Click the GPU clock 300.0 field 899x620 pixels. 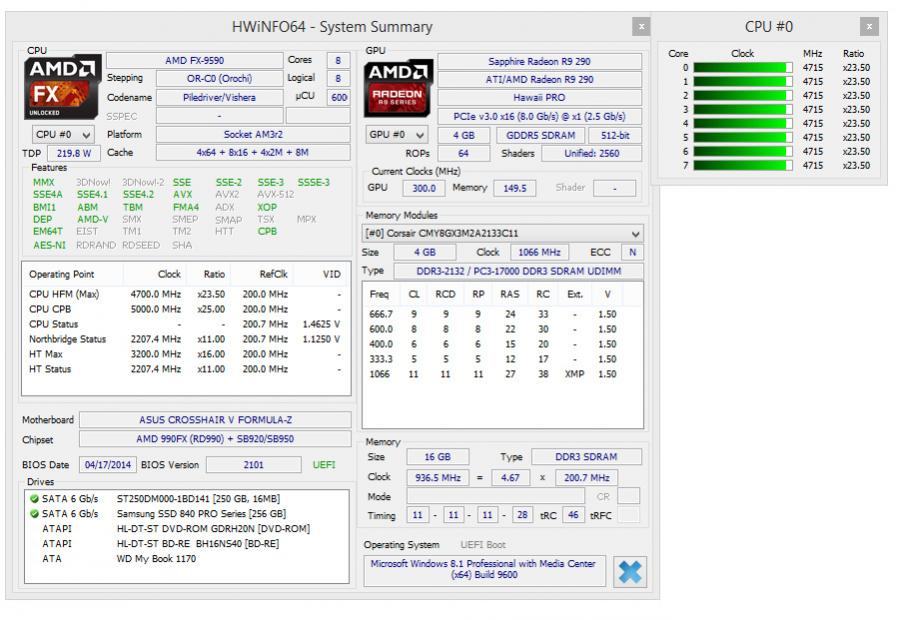tap(424, 188)
